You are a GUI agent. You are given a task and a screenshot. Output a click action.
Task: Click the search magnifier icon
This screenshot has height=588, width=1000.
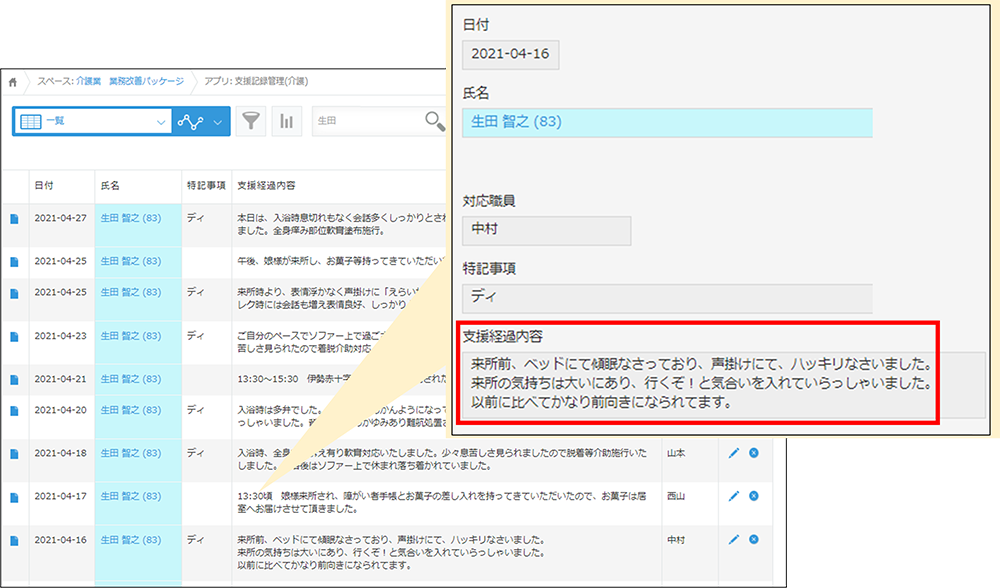pos(434,121)
